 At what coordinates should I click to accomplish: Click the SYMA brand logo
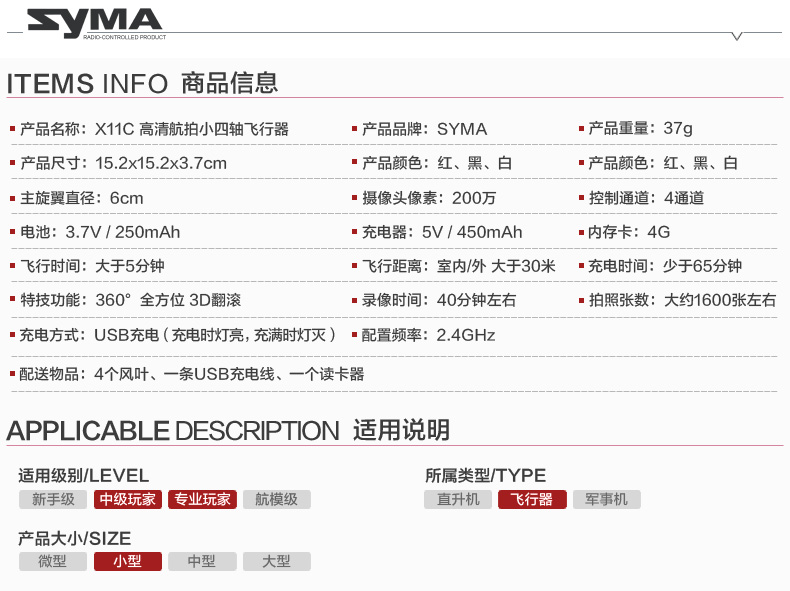click(95, 22)
